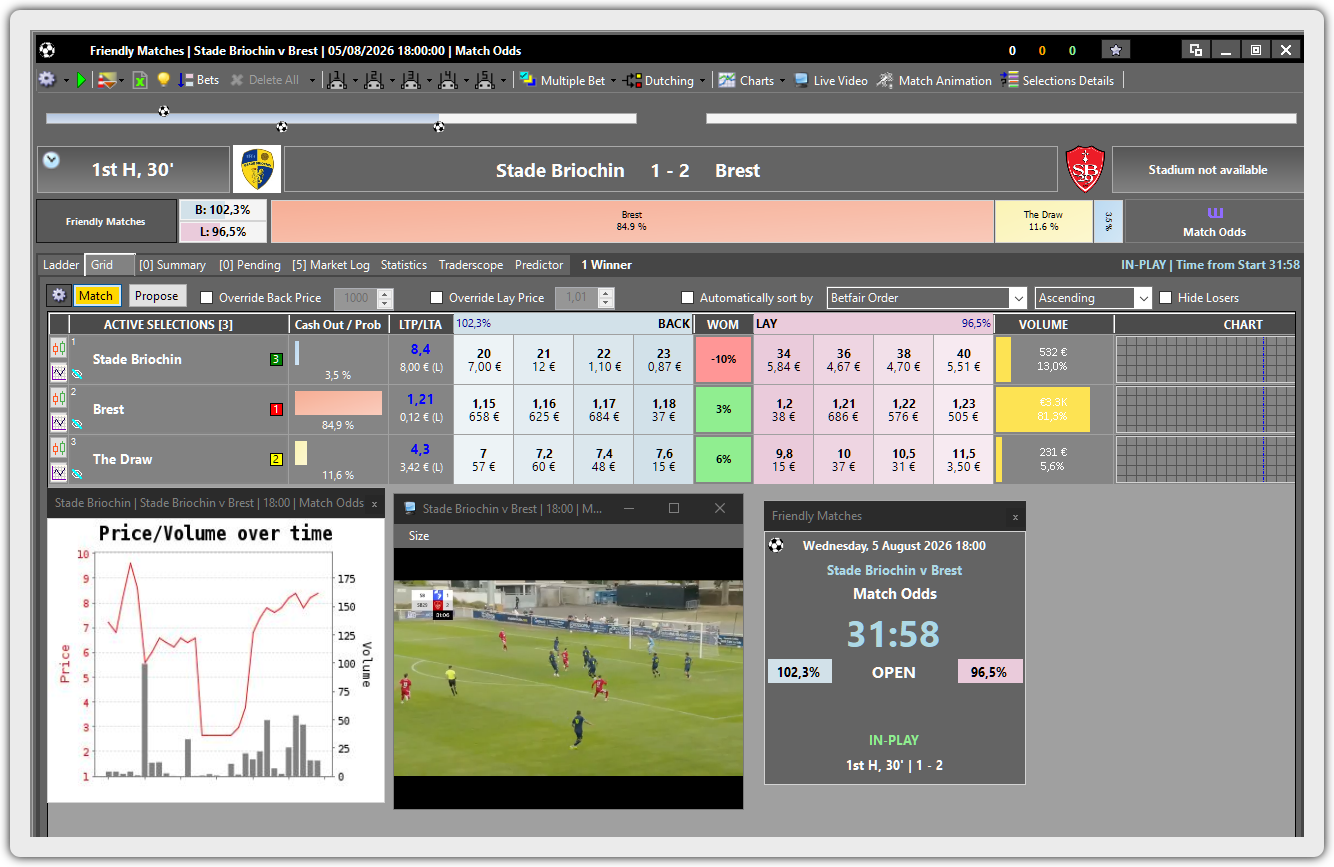Expand dropdown arrow after settings gear icon

coord(66,80)
